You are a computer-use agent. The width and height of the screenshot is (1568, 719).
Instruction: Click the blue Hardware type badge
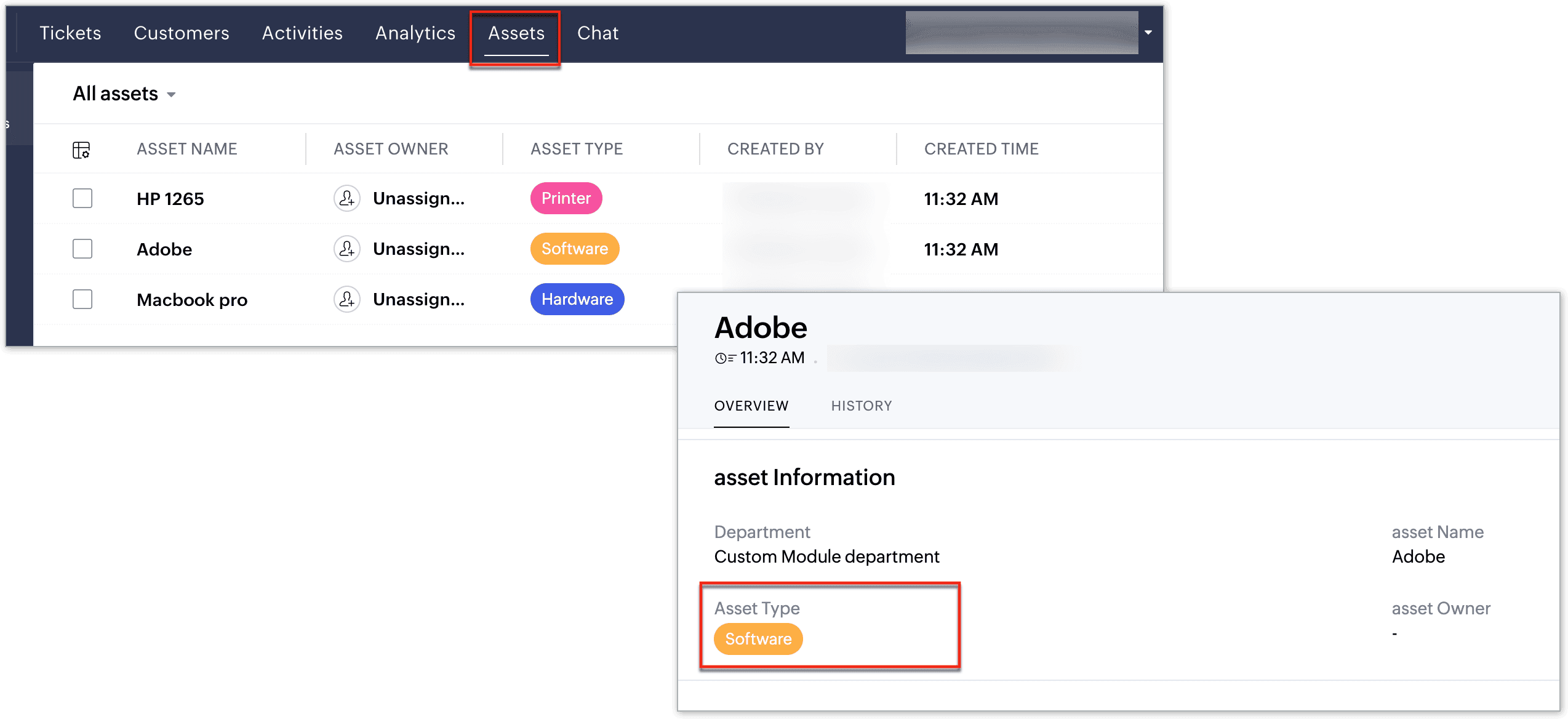click(x=577, y=299)
